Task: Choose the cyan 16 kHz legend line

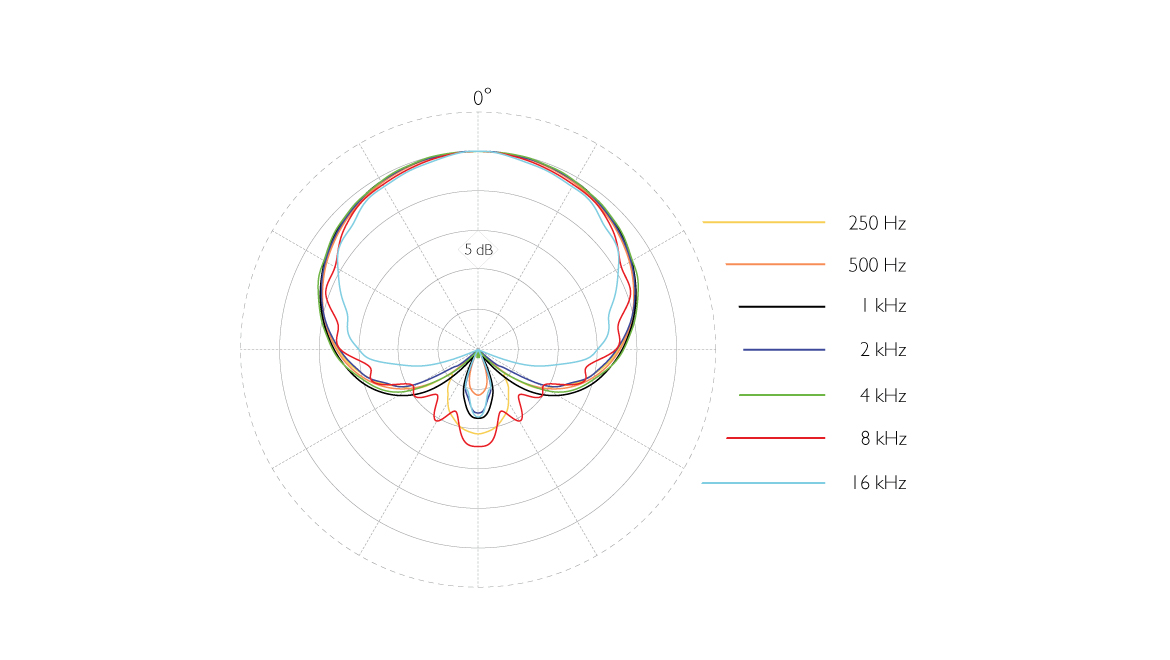Action: tap(764, 483)
